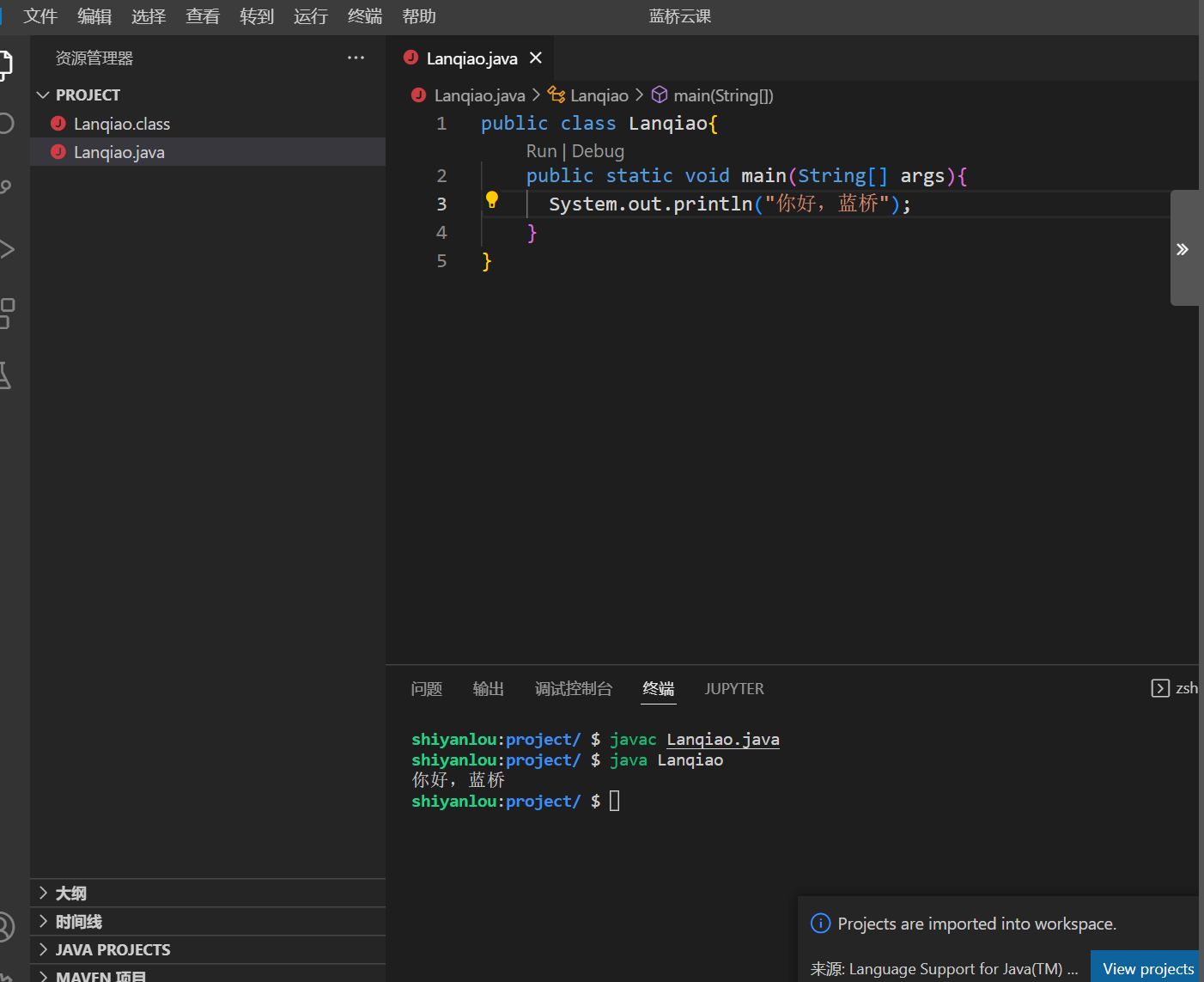Open the 终端 menu in menu bar
1204x982 pixels.
(365, 16)
